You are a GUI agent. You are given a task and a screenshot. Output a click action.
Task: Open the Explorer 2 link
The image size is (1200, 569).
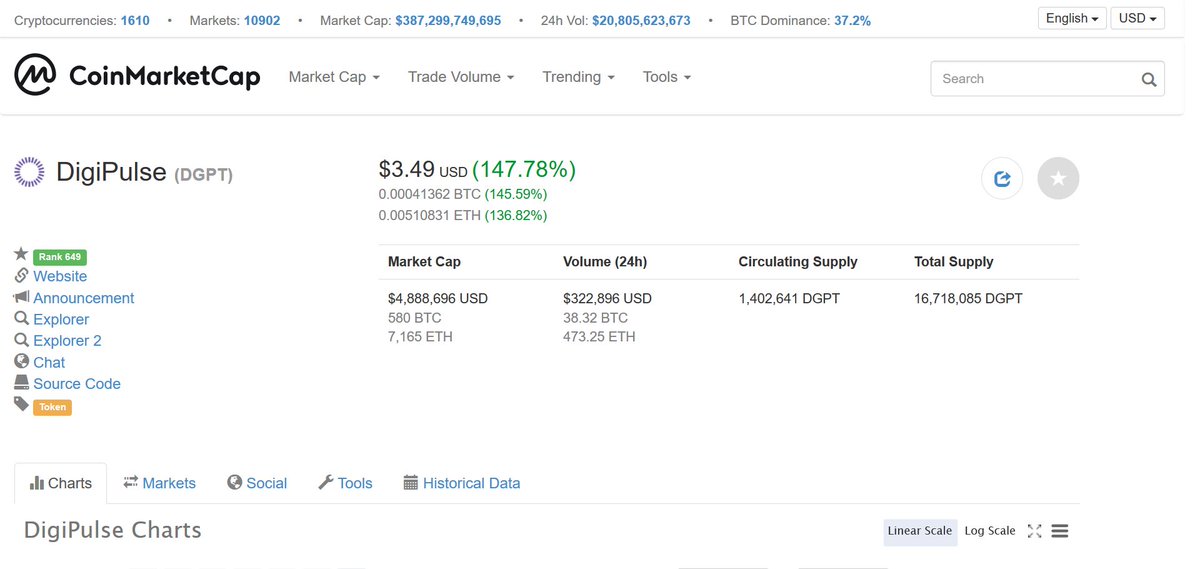tap(67, 340)
